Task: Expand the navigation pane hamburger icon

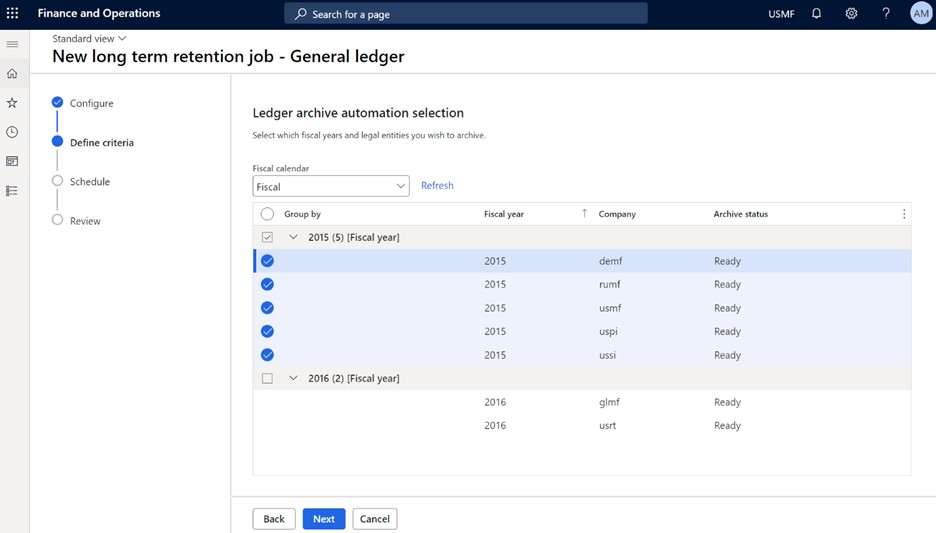Action: click(12, 44)
